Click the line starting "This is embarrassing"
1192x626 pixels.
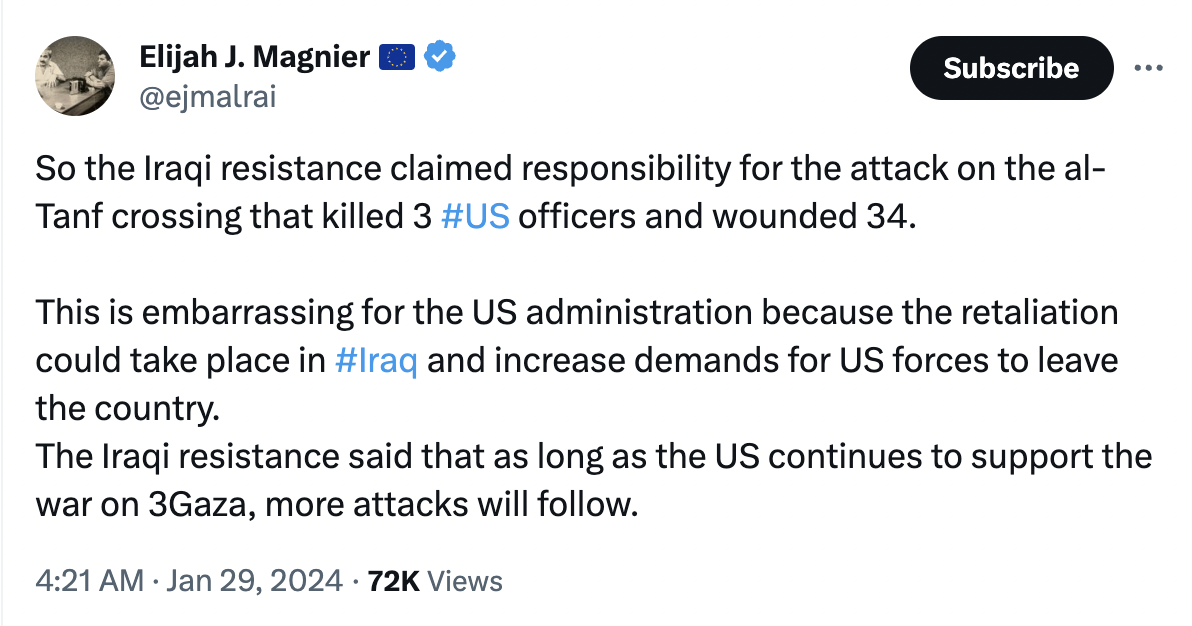[x=576, y=313]
